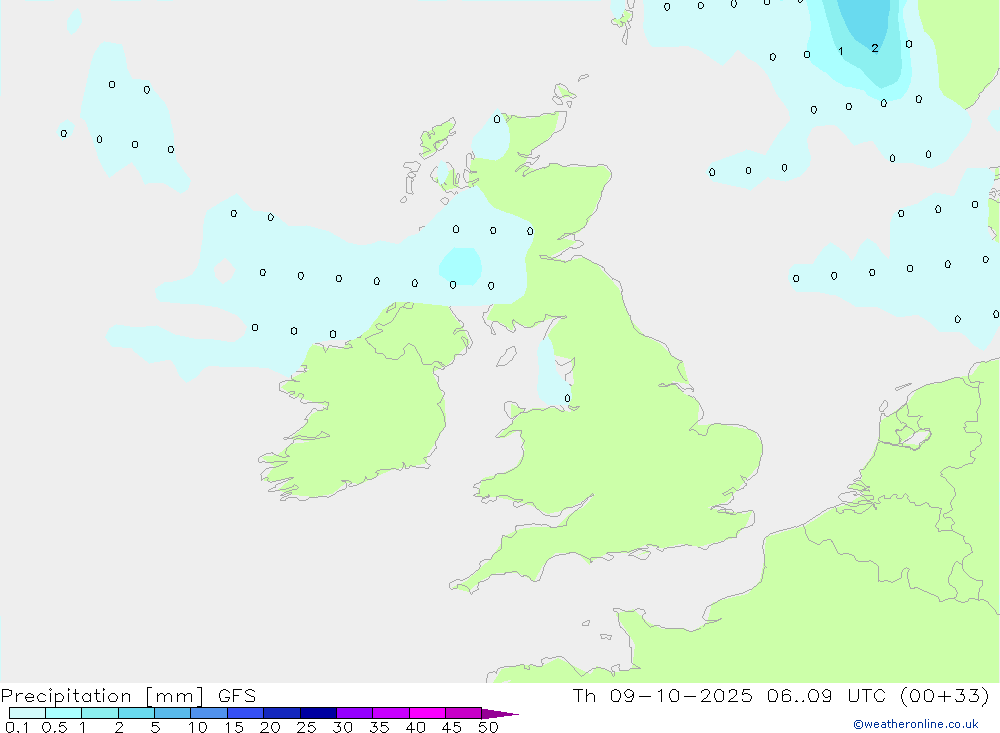Image resolution: width=1000 pixels, height=733 pixels.
Task: Click the legend label '10'
Action: tap(198, 727)
